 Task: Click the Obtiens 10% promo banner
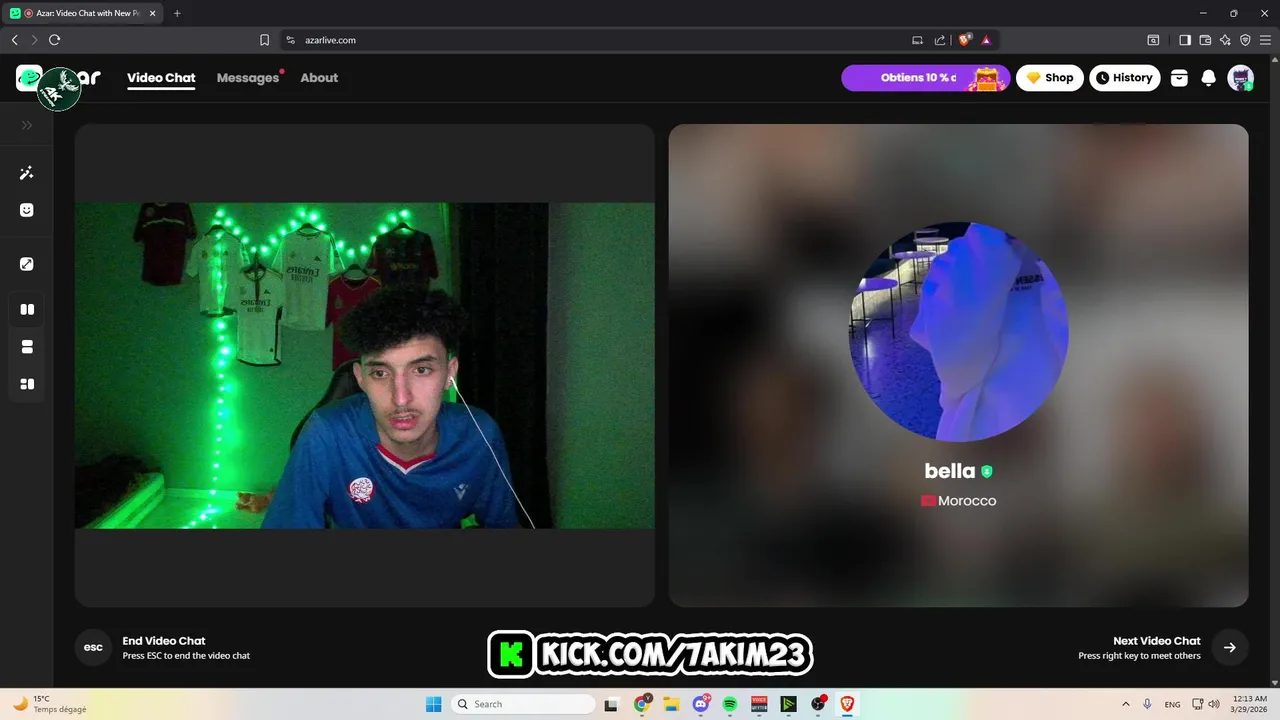pyautogui.click(x=925, y=78)
